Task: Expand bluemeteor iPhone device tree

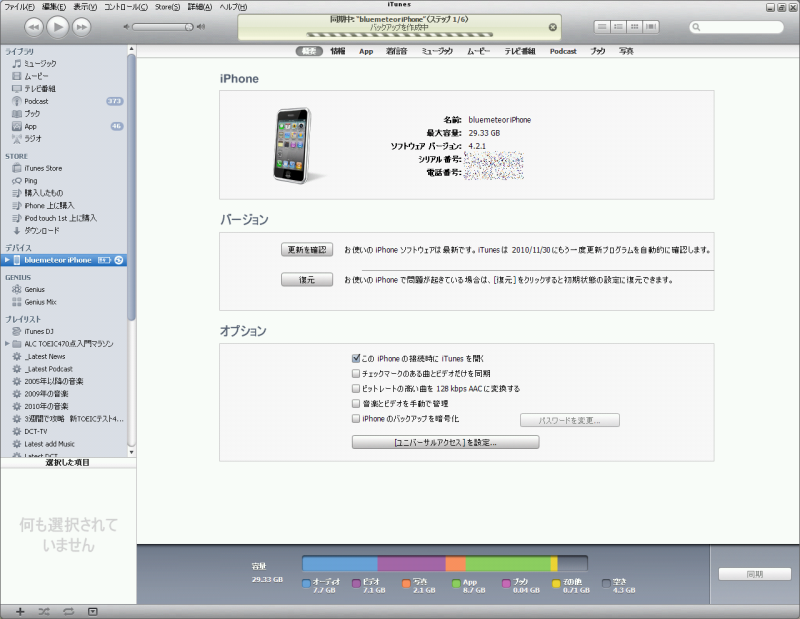Action: (x=7, y=260)
